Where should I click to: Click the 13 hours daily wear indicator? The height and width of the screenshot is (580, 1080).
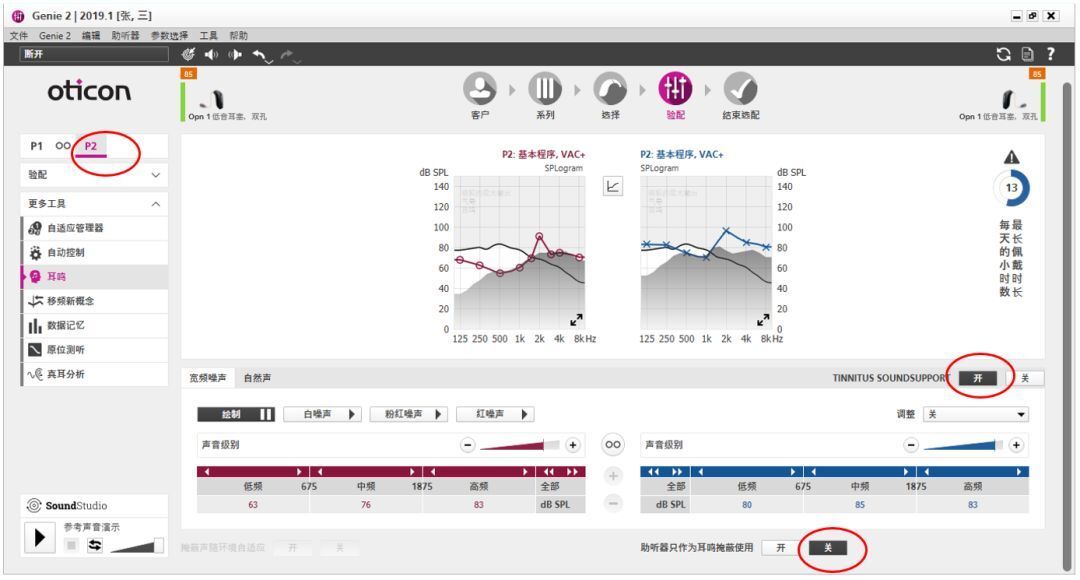[1011, 187]
